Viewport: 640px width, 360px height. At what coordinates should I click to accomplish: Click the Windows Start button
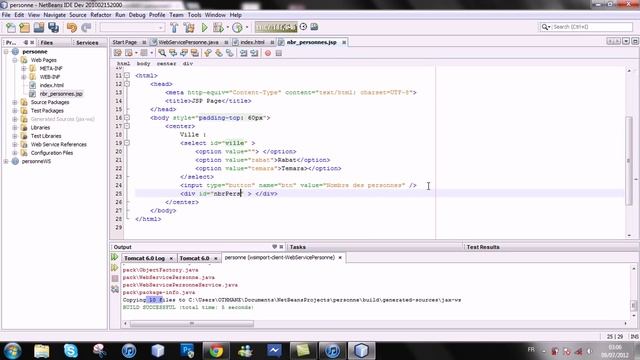click(12, 351)
